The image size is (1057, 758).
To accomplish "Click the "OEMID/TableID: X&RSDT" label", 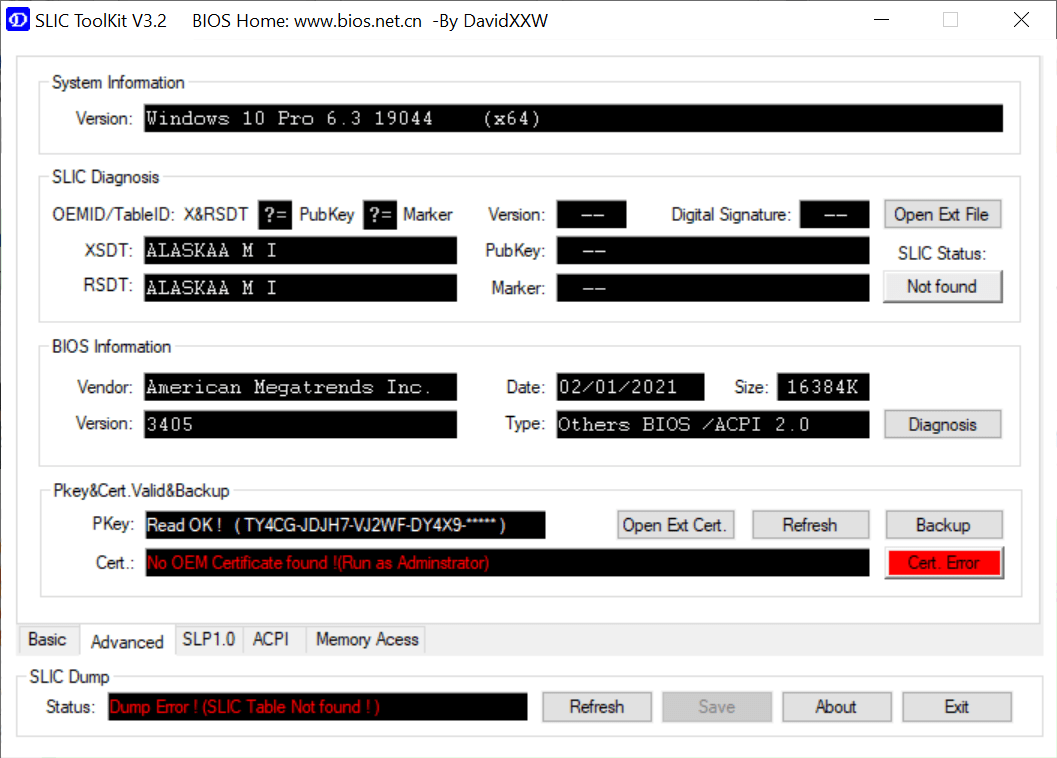I will 150,214.
